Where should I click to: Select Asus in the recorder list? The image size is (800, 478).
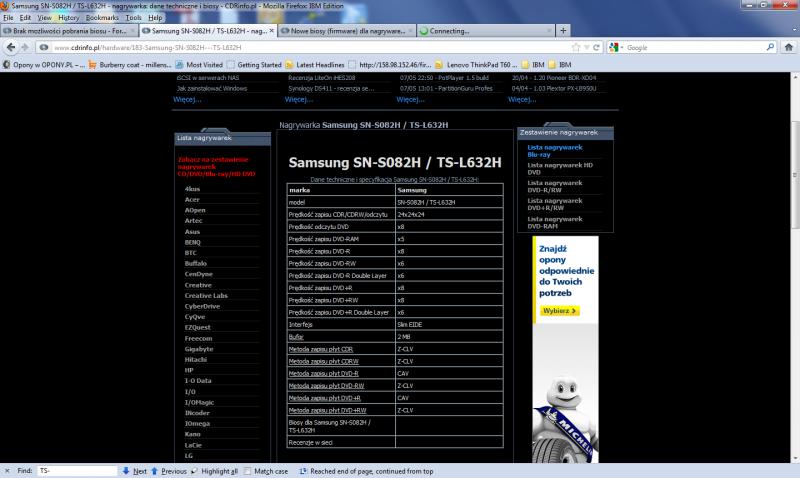[x=192, y=232]
